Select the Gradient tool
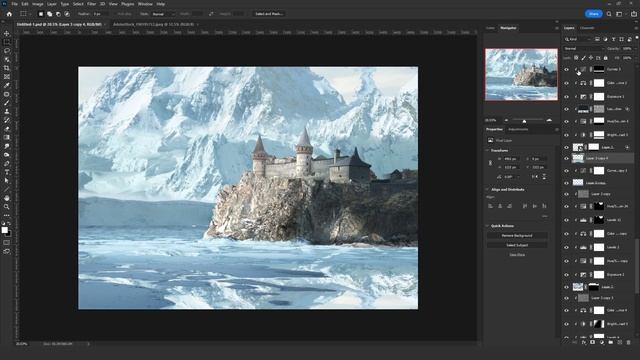640x360 pixels. coord(7,138)
